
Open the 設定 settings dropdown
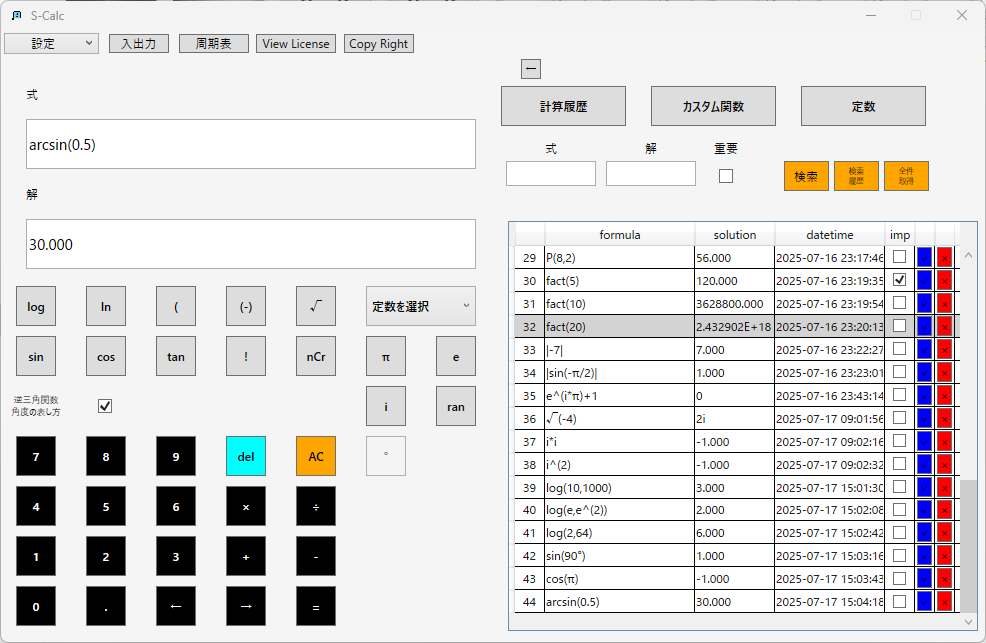click(x=52, y=43)
